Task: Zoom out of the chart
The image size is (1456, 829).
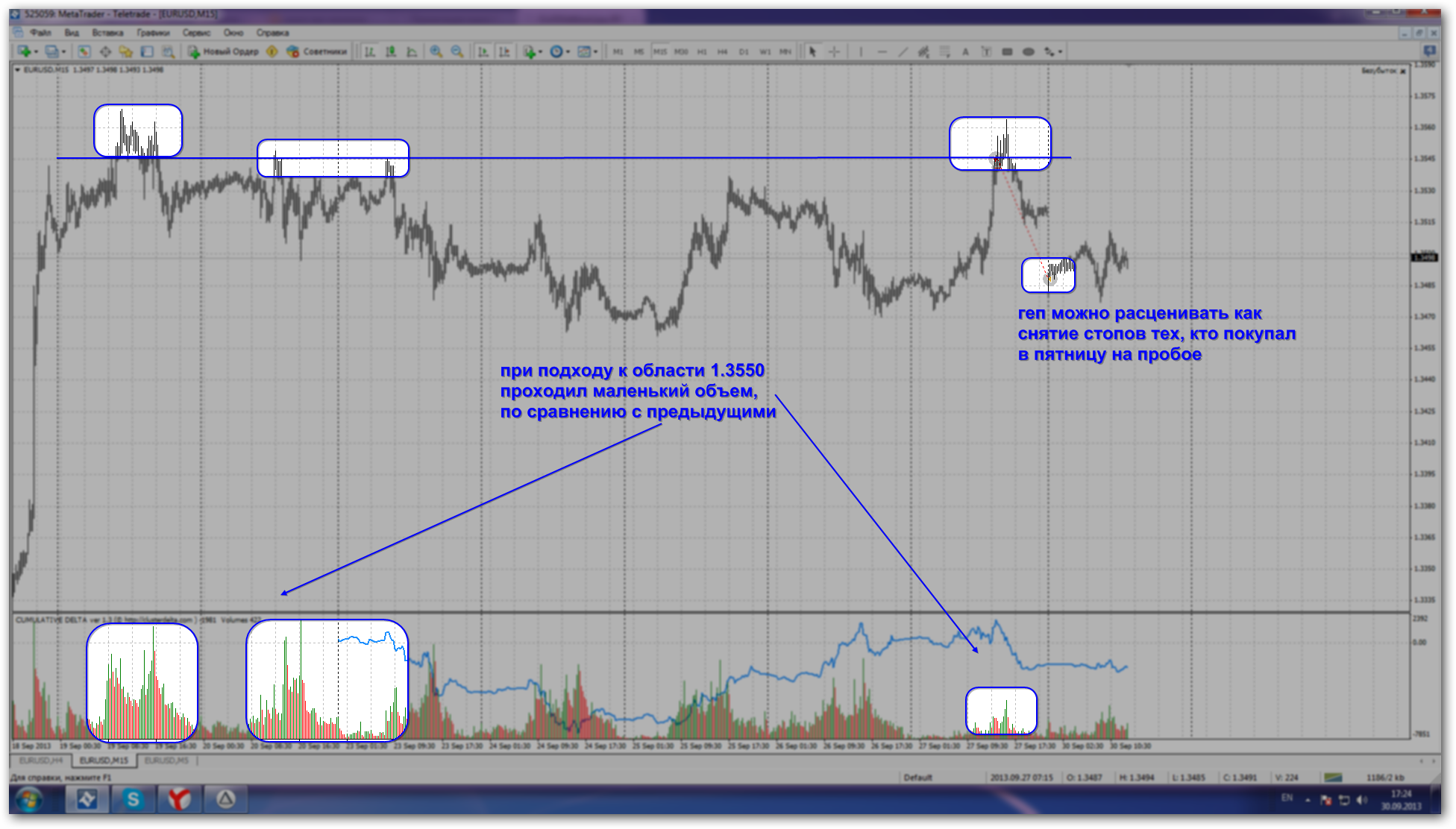Action: click(x=457, y=51)
